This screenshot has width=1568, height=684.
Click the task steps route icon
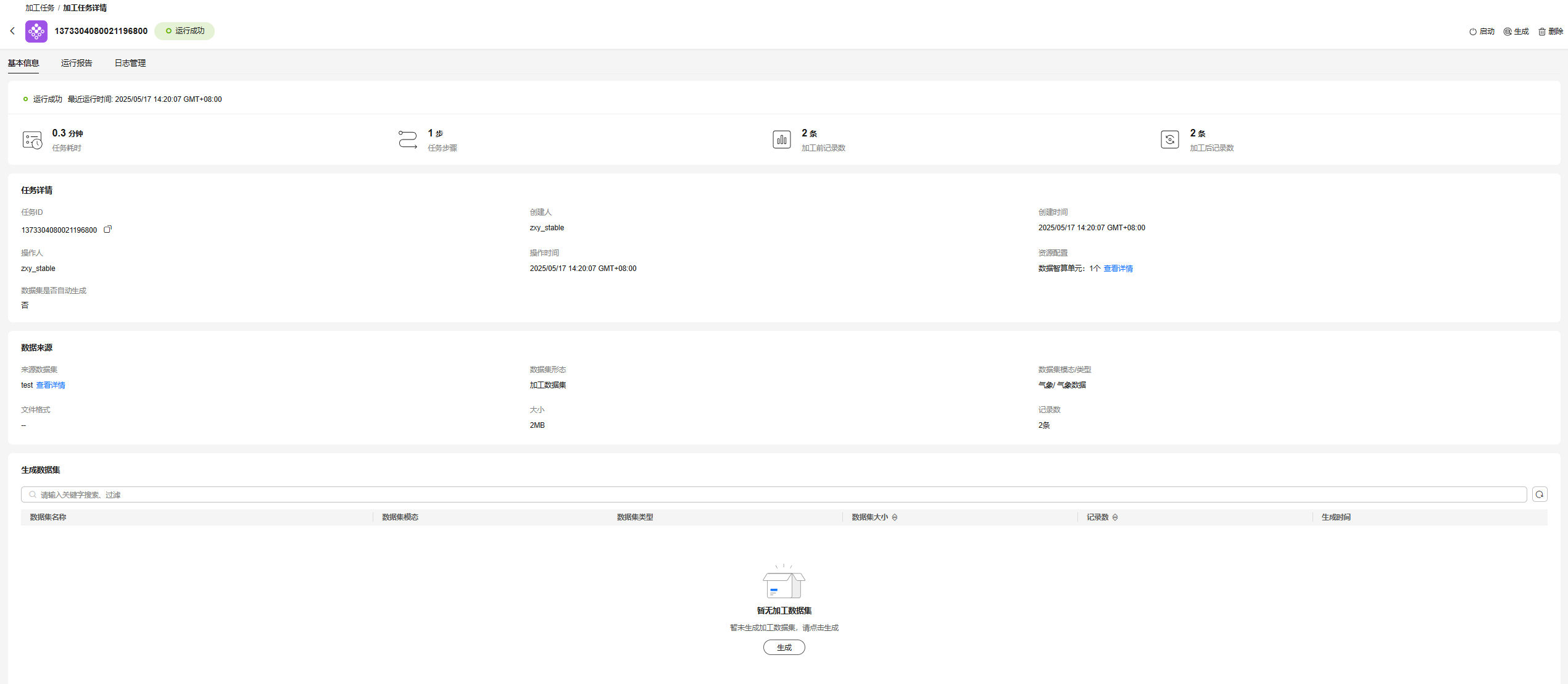[x=407, y=140]
